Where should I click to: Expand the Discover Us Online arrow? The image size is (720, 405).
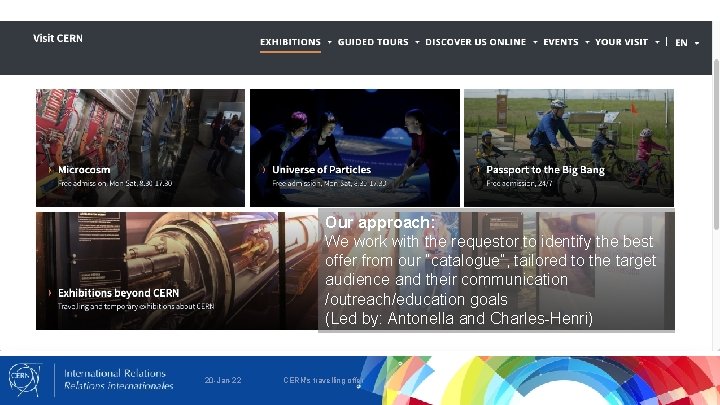click(x=535, y=42)
